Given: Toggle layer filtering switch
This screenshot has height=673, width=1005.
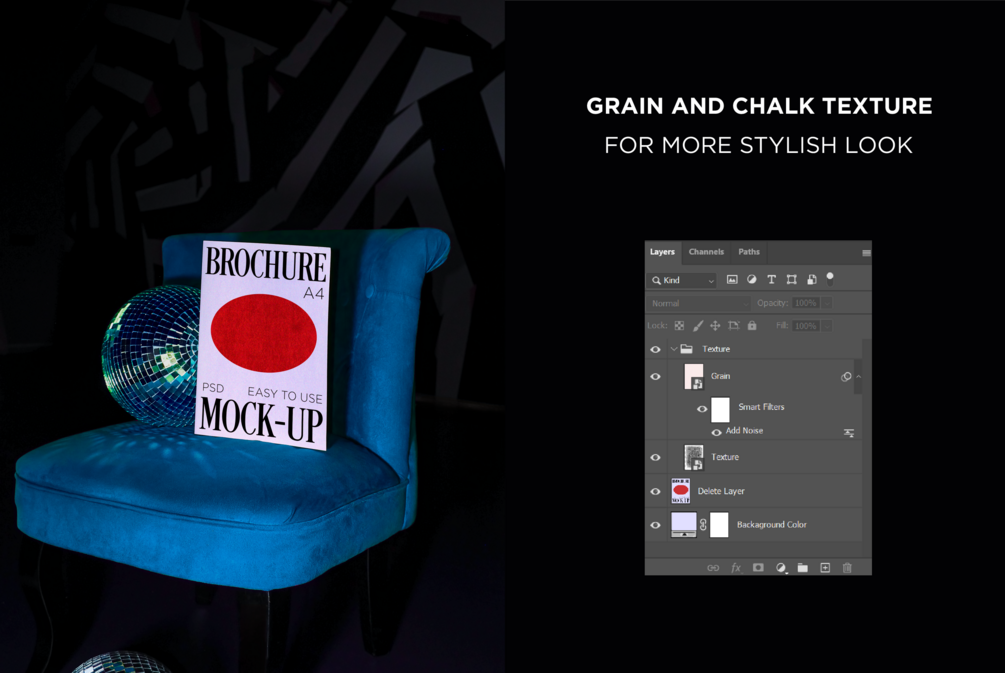Looking at the screenshot, I should tap(830, 278).
